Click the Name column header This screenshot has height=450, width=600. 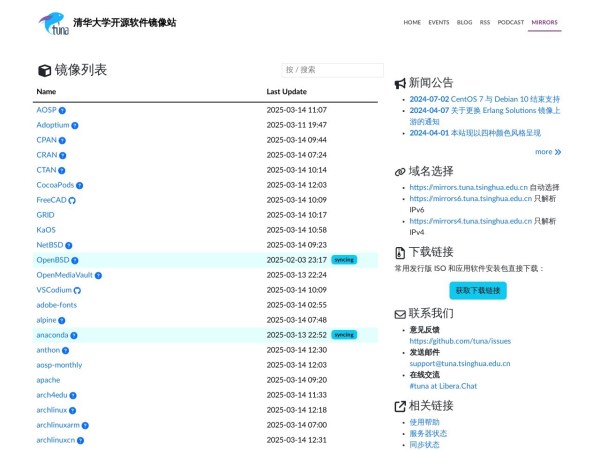tap(46, 91)
